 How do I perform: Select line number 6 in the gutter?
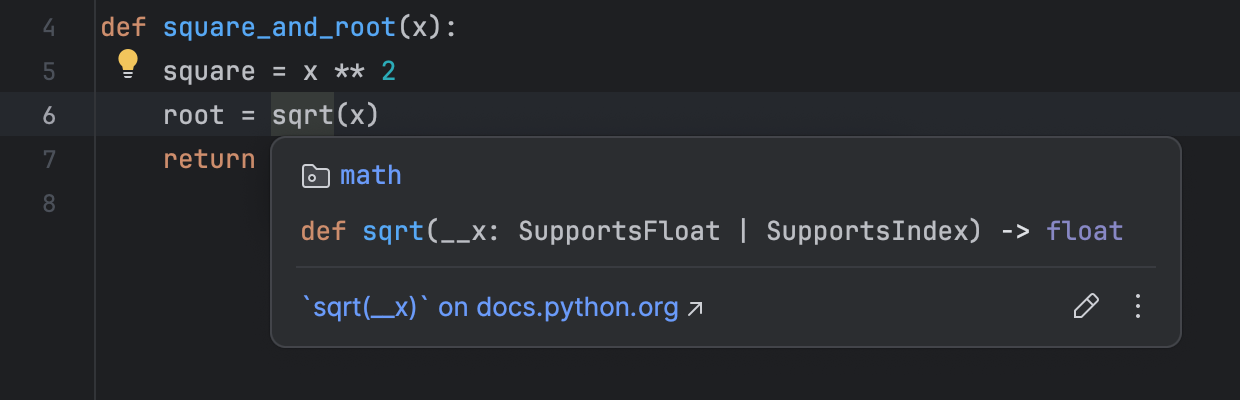click(x=50, y=115)
